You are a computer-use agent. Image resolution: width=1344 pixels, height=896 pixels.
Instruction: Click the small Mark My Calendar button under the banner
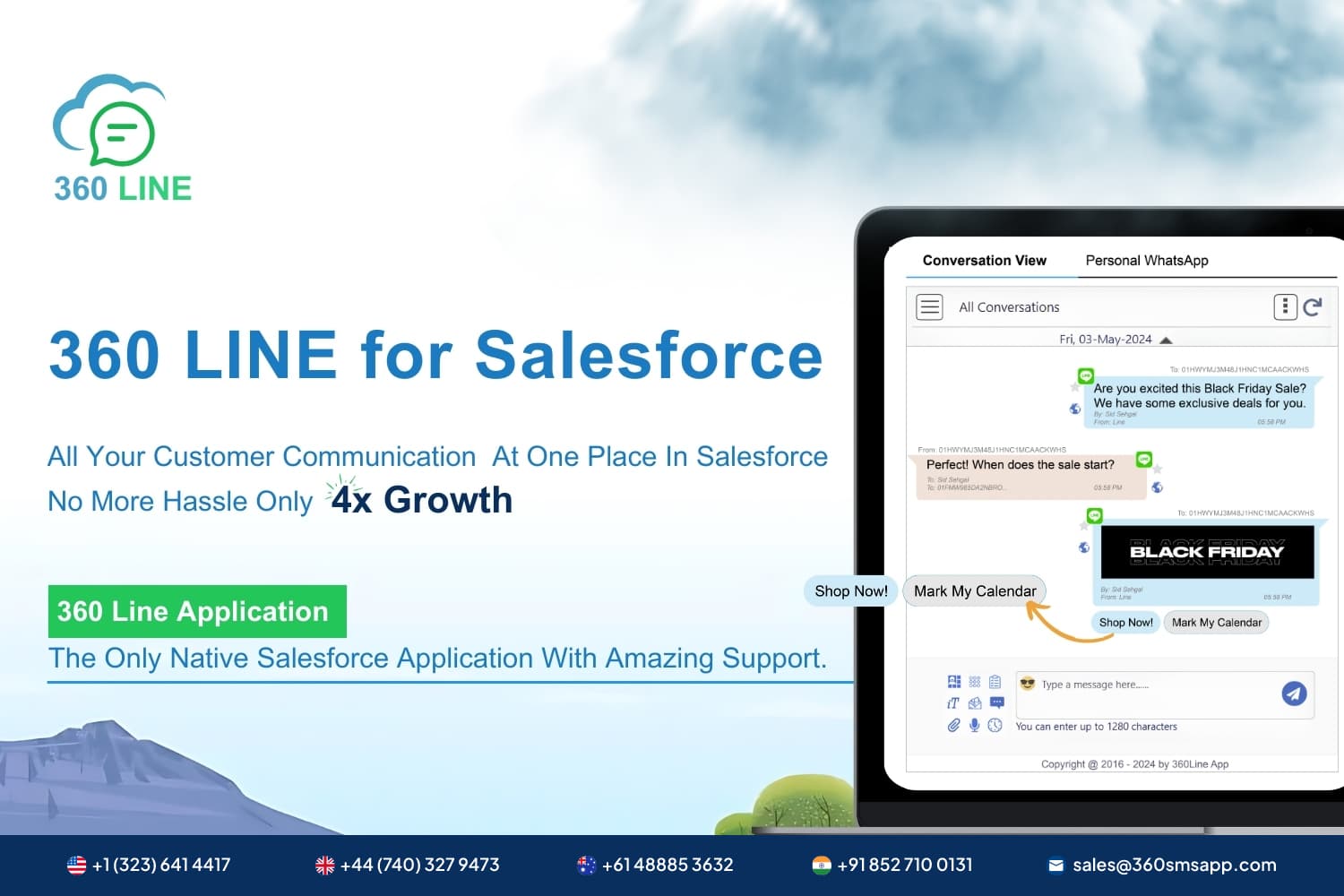click(x=1216, y=623)
